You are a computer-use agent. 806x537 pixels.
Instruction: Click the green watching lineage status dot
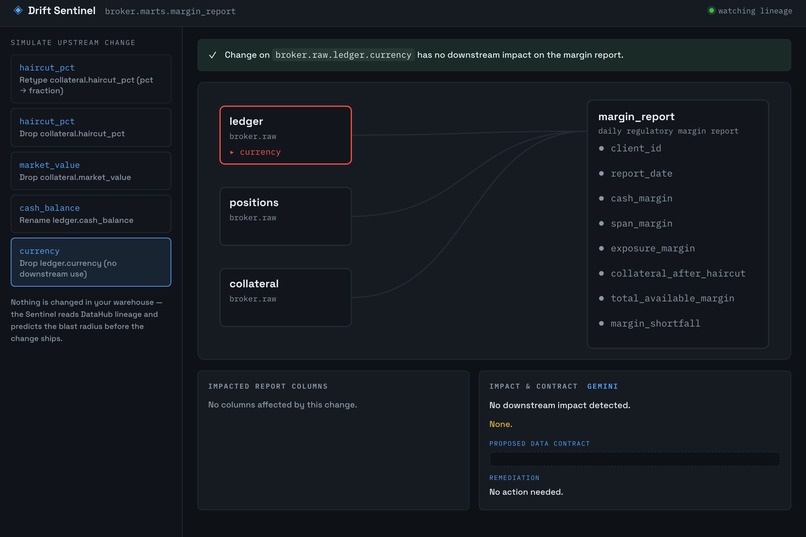tap(711, 10)
